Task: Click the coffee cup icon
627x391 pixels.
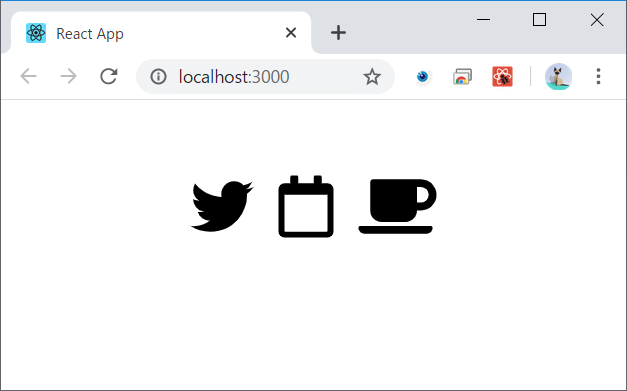Action: [397, 206]
